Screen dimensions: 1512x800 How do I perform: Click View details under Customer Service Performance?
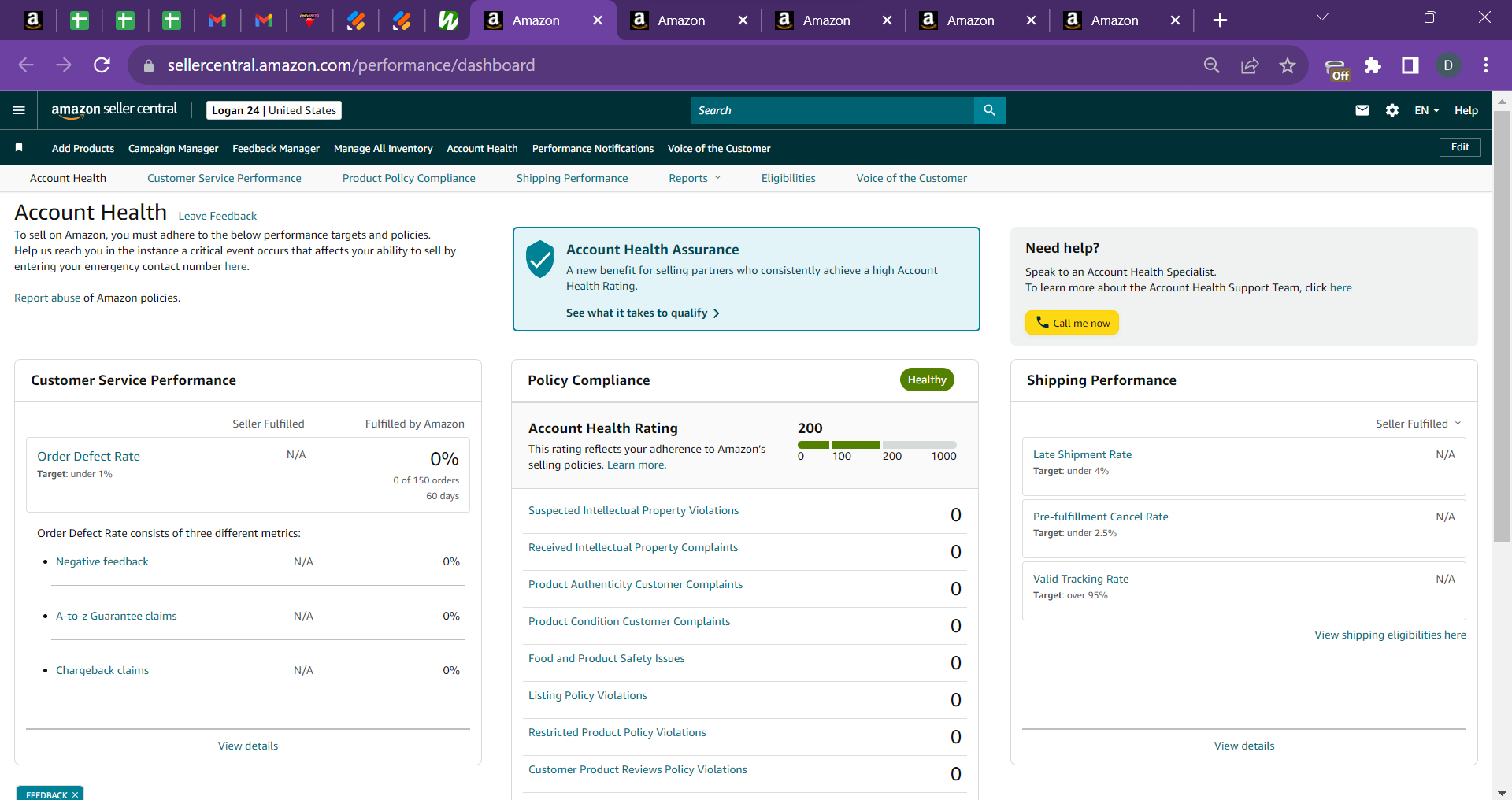click(248, 746)
